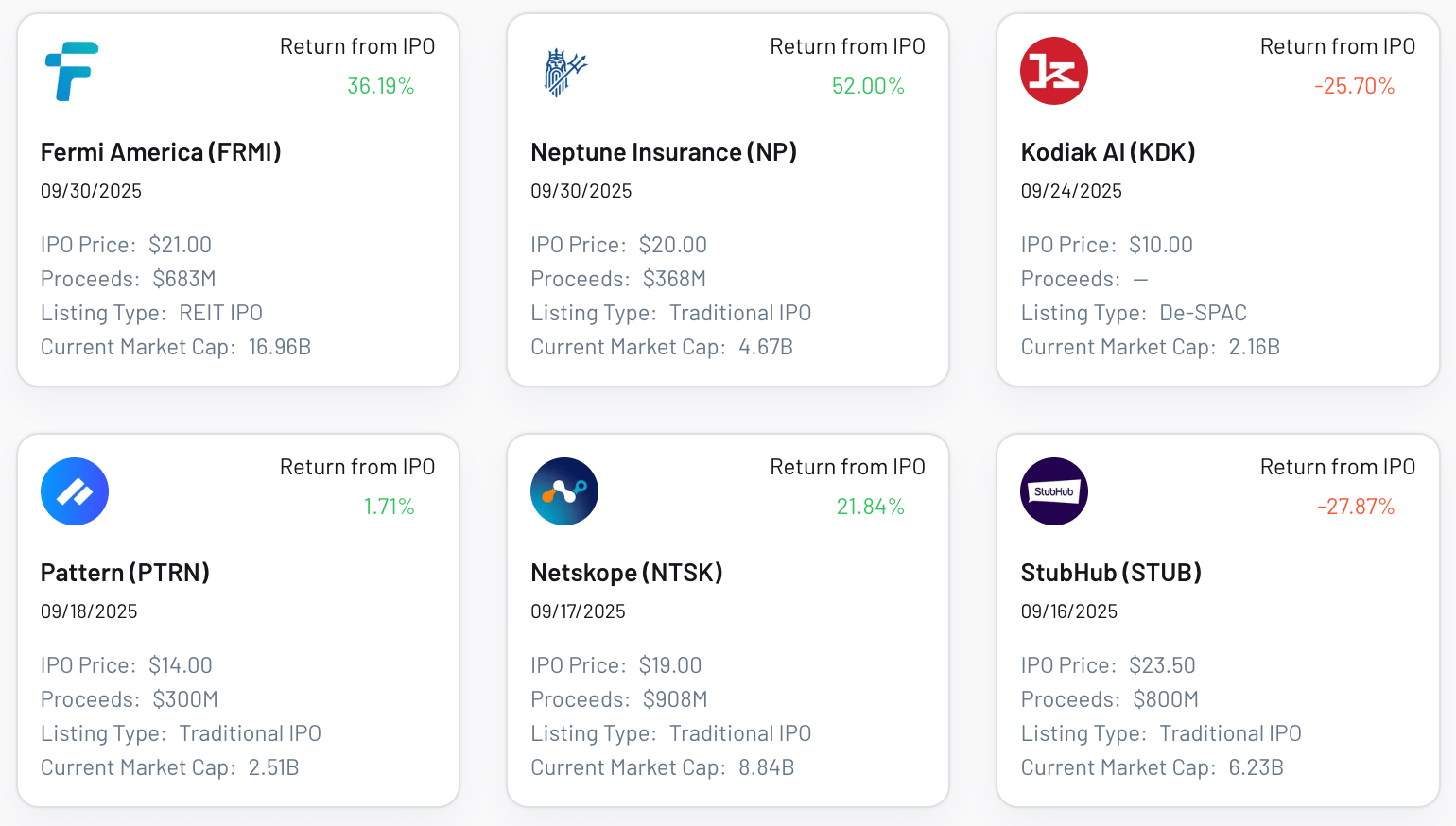Open the Kodiak AI (KDK) title
The width and height of the screenshot is (1456, 826).
[x=1108, y=152]
